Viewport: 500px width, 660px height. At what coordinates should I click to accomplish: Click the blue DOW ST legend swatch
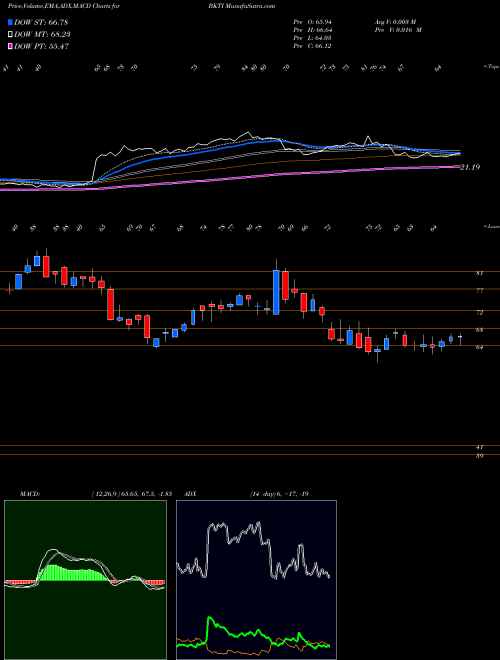(x=10, y=22)
